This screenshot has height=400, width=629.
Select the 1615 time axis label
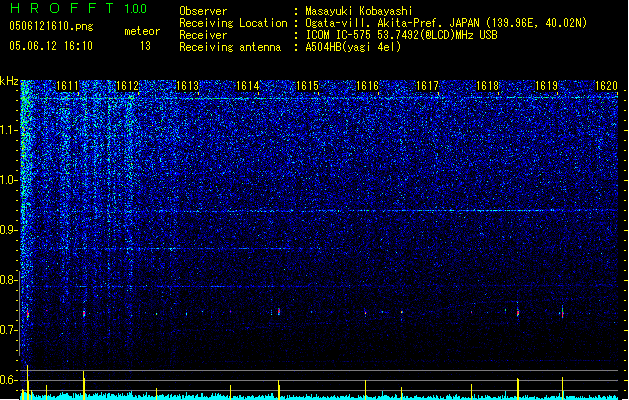307,86
